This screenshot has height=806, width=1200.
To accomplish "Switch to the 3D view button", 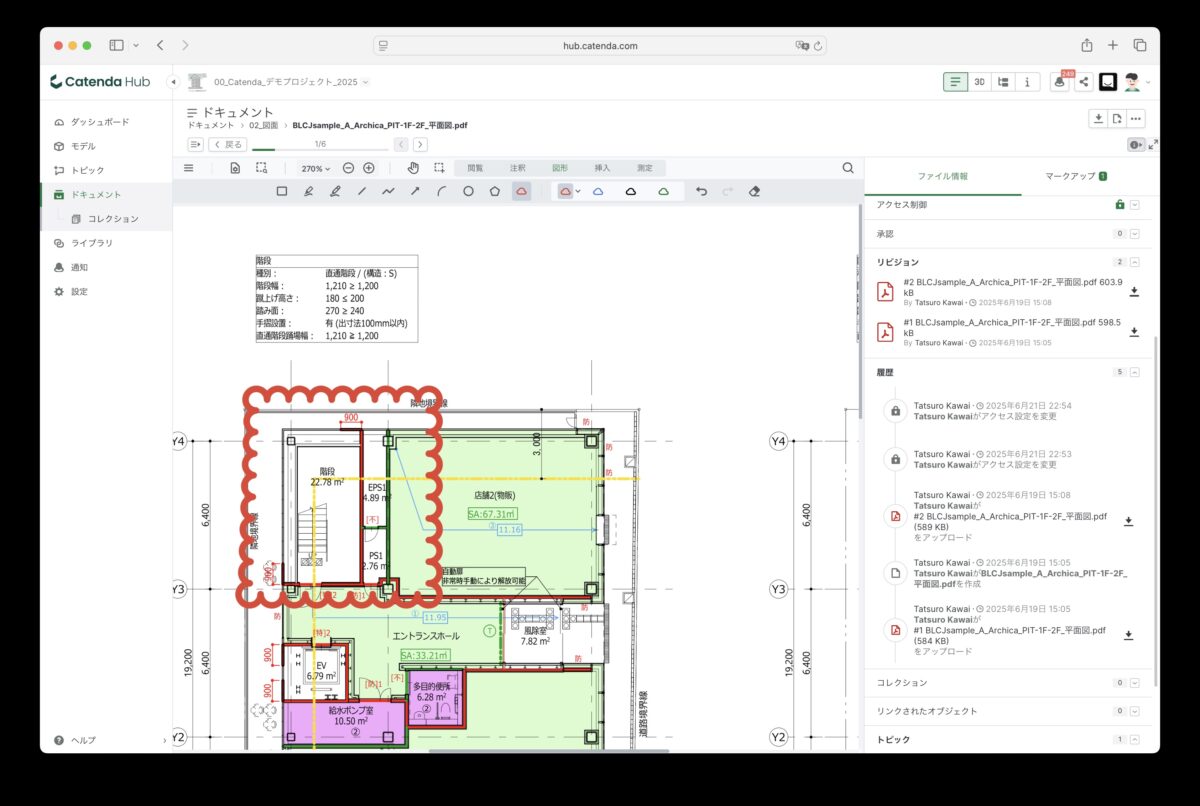I will [980, 82].
